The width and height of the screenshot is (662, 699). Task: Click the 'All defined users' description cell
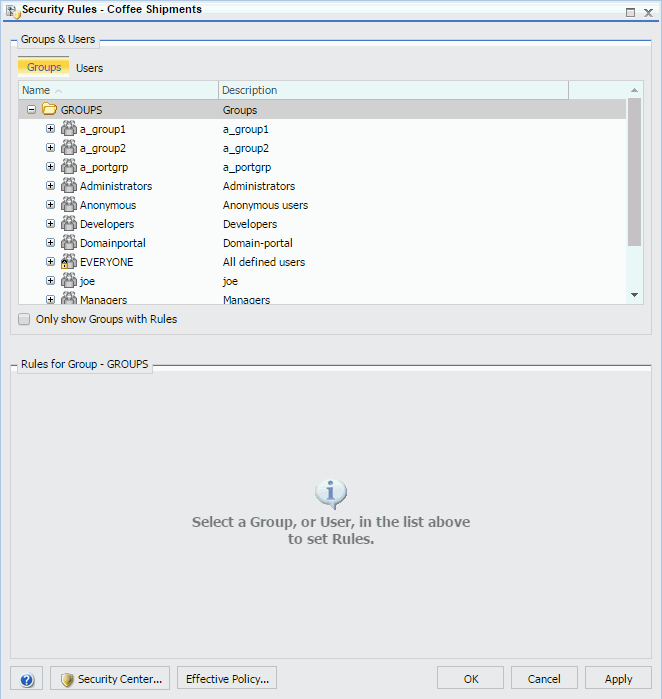(264, 262)
